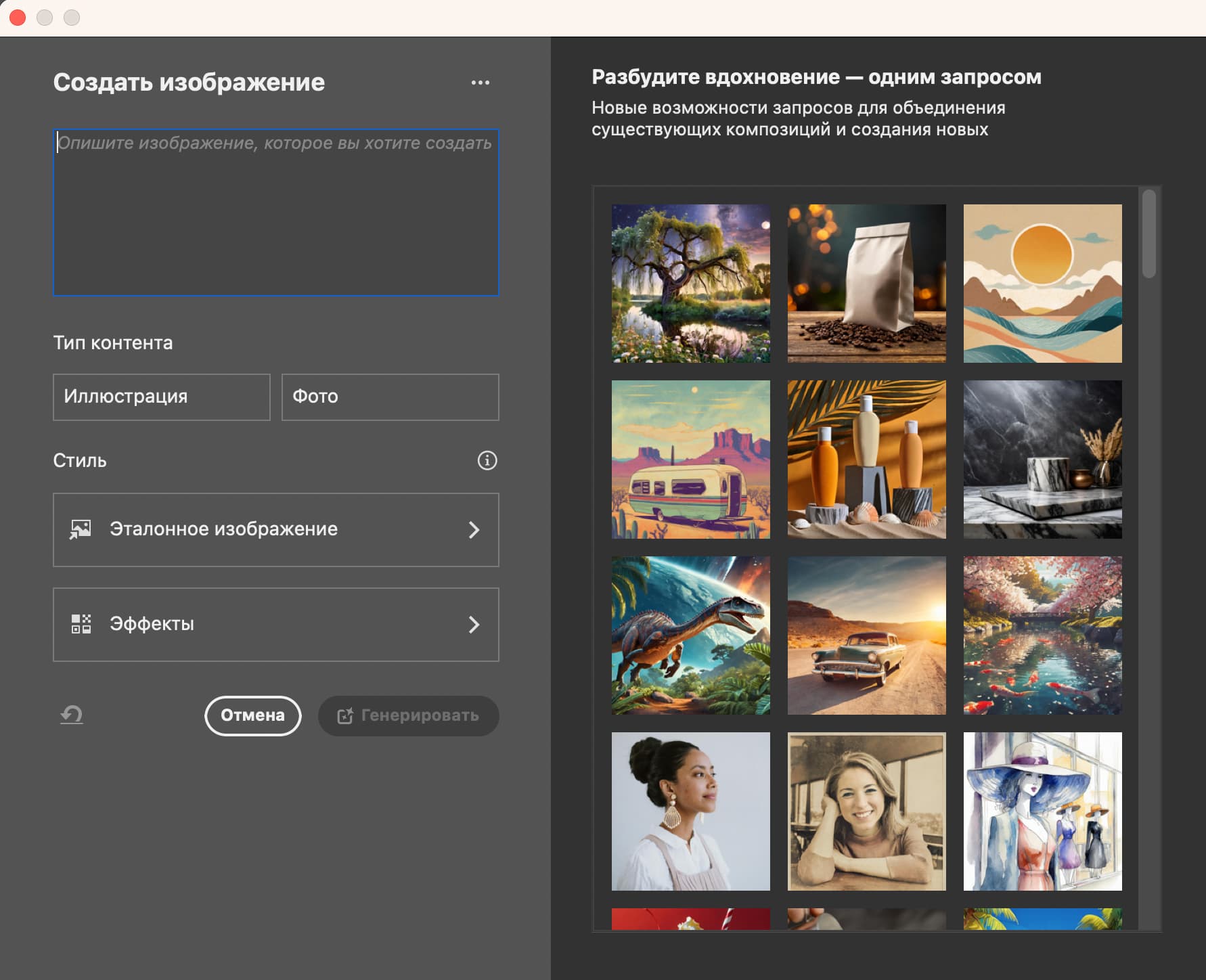Pick the dark marble podium thumbnail
Screen dimensions: 1206x980
pos(1042,460)
